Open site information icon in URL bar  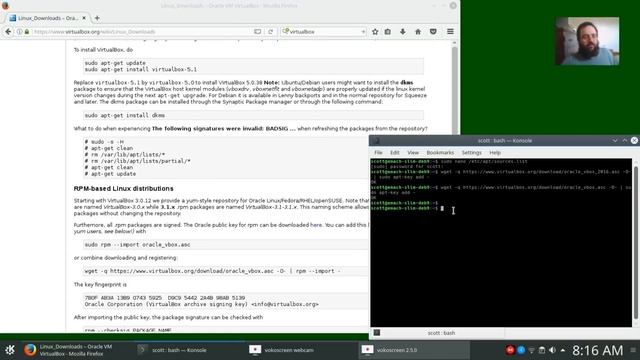click(19, 31)
